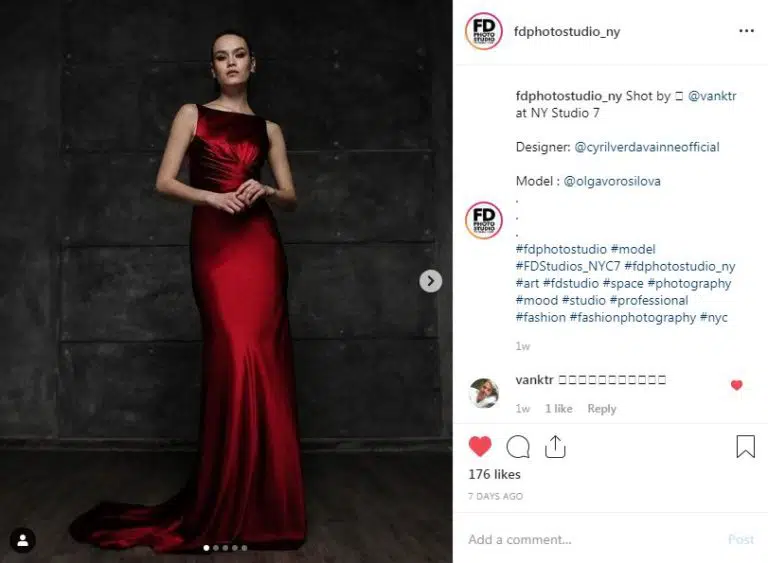The width and height of the screenshot is (768, 563).
Task: Open comments via speech bubble icon
Action: pos(518,447)
